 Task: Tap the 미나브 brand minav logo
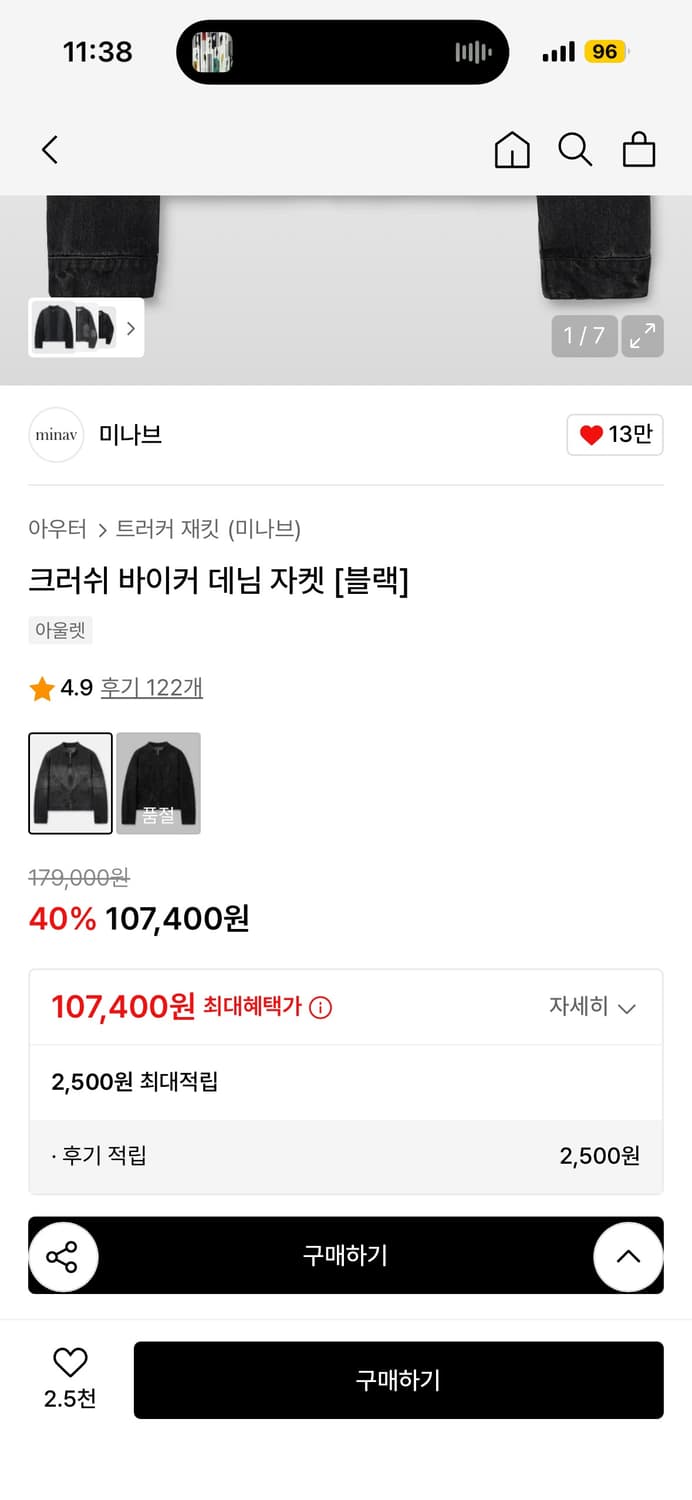point(56,435)
